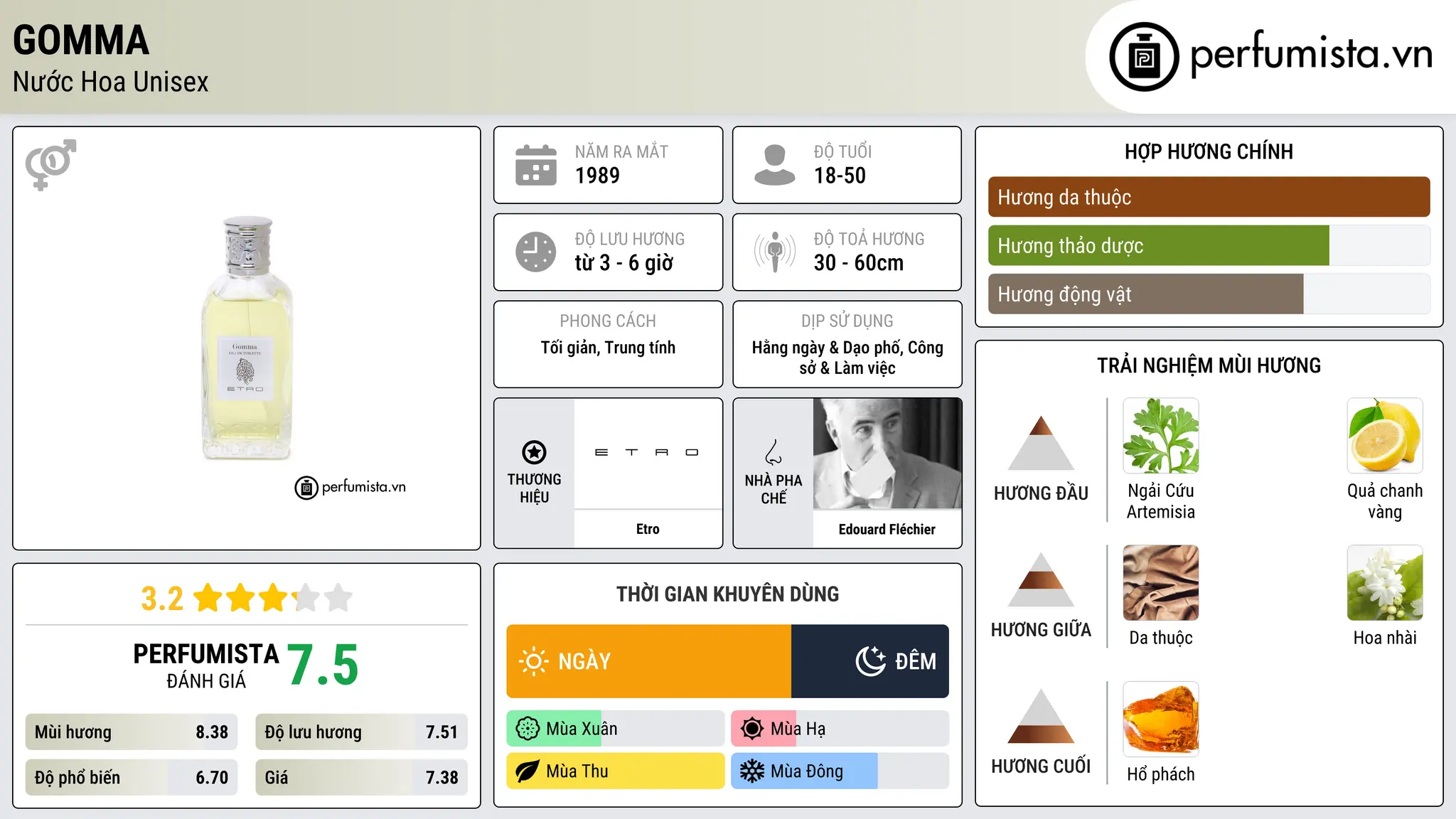Screen dimensions: 1456x819
Task: Click the TRẢI NGHIỆM MÙI HƯƠNG heading
Action: [1209, 365]
